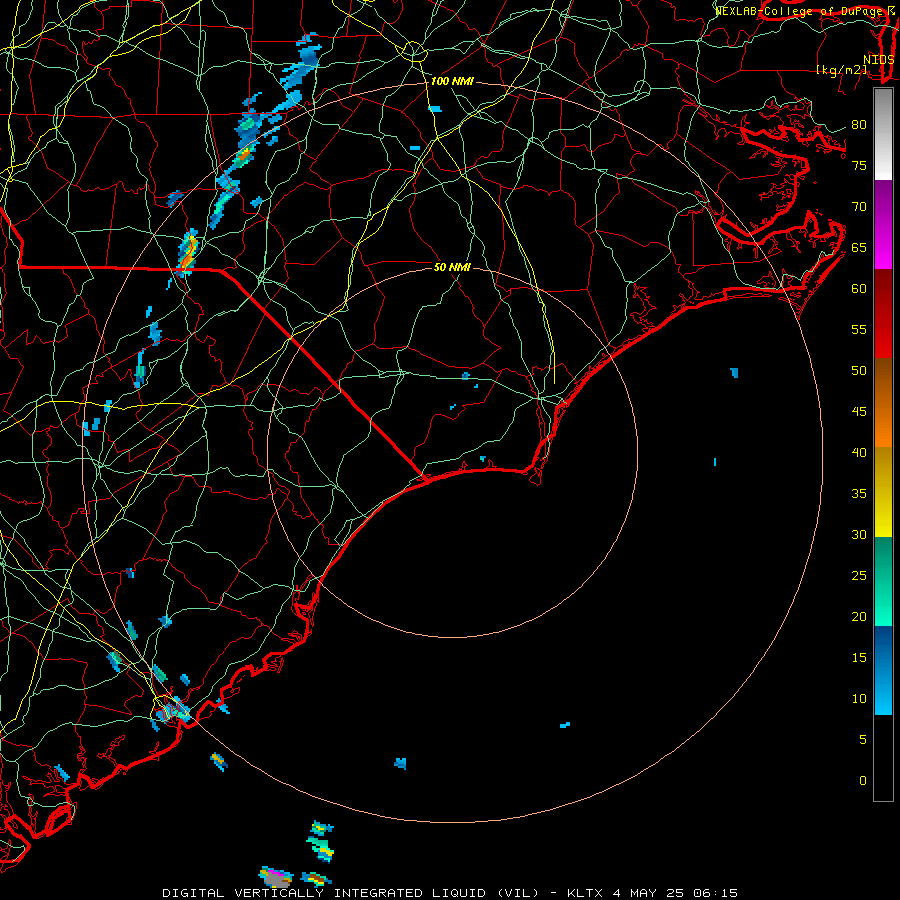Pick the blue segment of color scale

point(883,670)
